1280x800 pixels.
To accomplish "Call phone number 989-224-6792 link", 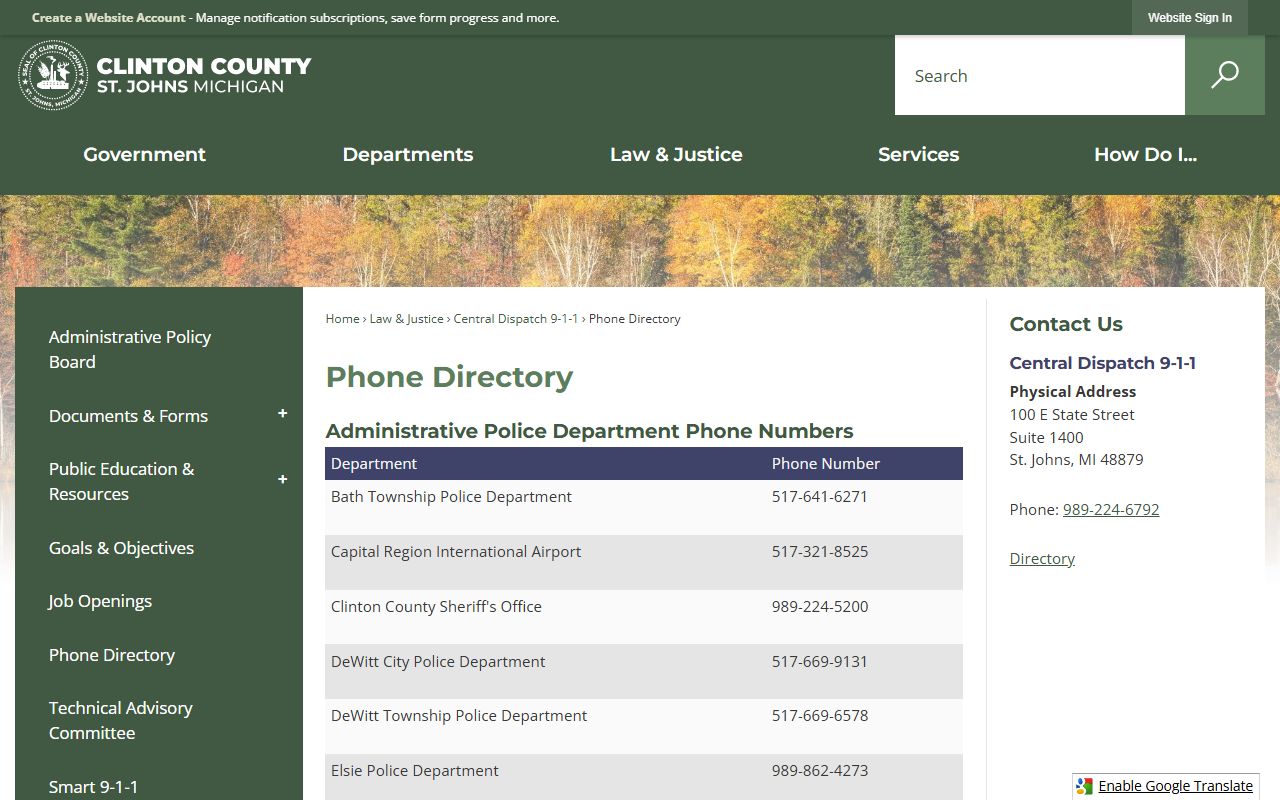I will coord(1111,509).
